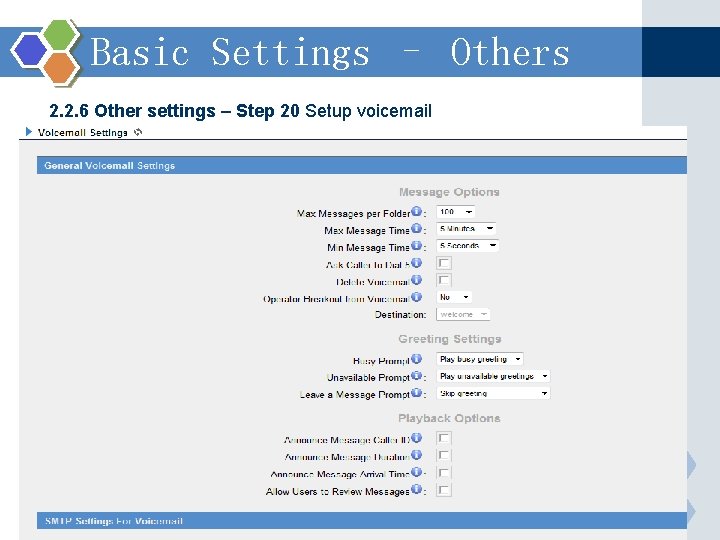Check Announce Message Caller ID option
The width and height of the screenshot is (720, 540).
click(444, 438)
